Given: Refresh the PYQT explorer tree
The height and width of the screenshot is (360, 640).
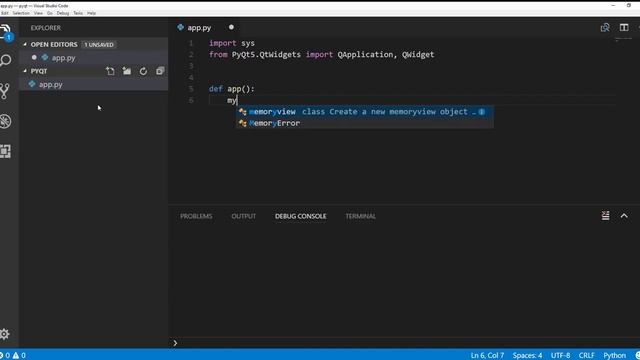Looking at the screenshot, I should pos(143,71).
